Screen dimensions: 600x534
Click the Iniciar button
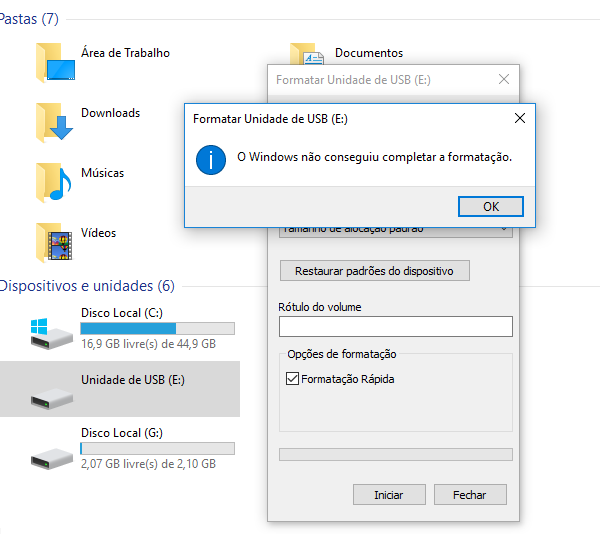(x=389, y=495)
